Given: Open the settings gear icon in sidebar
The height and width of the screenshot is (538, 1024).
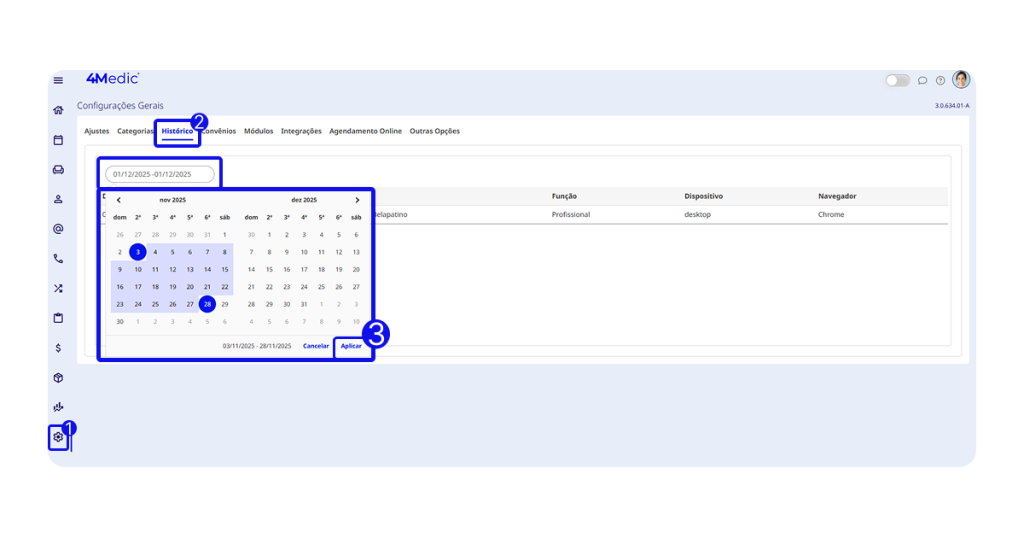Looking at the screenshot, I should (58, 437).
